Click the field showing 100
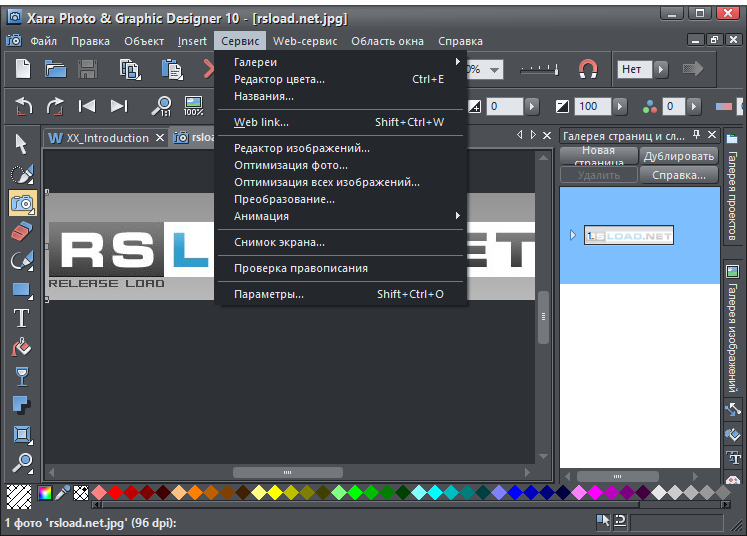This screenshot has width=747, height=536. click(593, 106)
